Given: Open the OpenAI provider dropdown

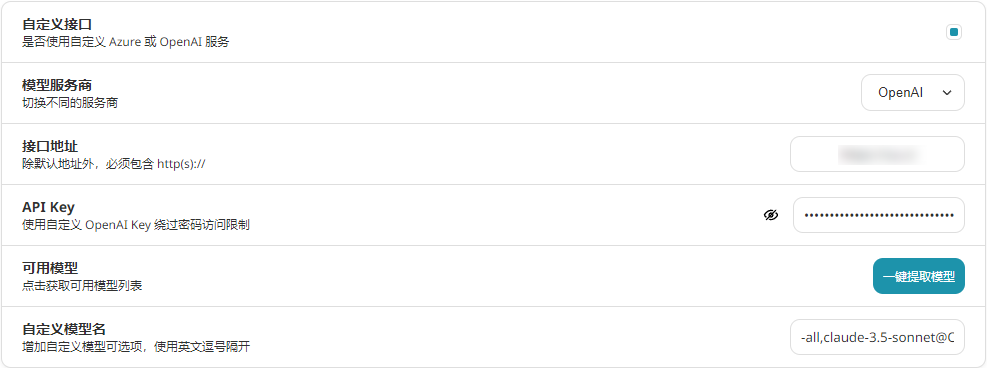Looking at the screenshot, I should click(x=913, y=92).
